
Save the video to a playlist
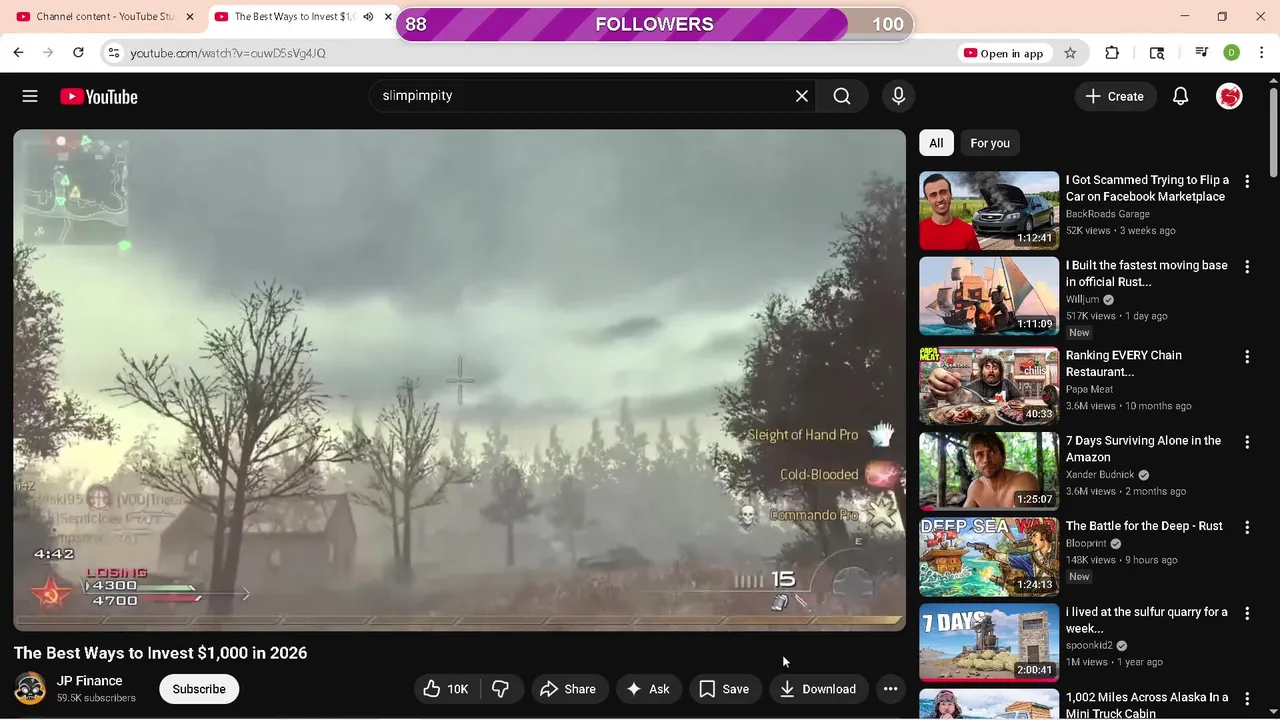724,689
